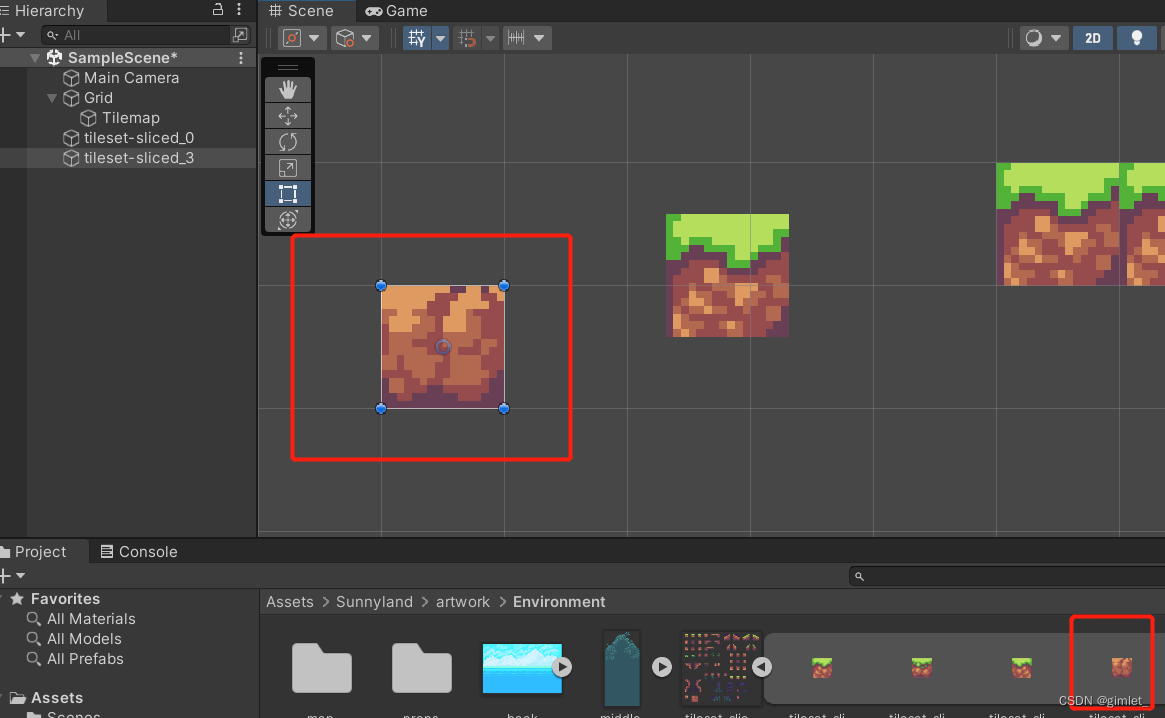
Task: Open the snap increment settings dropdown
Action: point(539,38)
